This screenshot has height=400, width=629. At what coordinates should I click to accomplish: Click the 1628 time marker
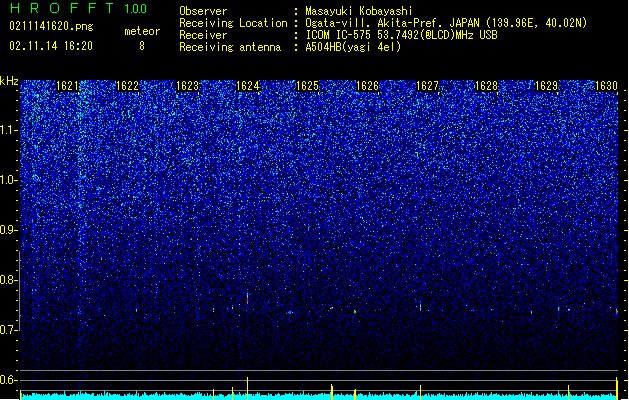pyautogui.click(x=487, y=86)
